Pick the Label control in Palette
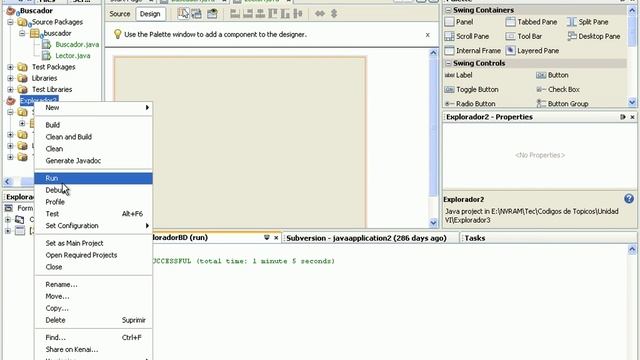This screenshot has height=360, width=640. click(x=458, y=75)
